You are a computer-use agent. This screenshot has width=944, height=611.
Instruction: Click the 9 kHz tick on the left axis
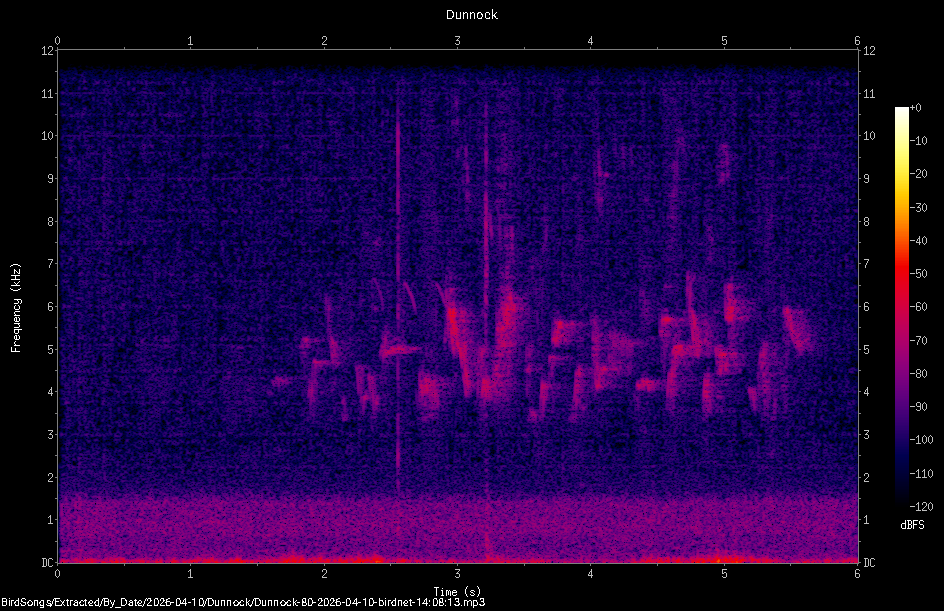[x=48, y=177]
